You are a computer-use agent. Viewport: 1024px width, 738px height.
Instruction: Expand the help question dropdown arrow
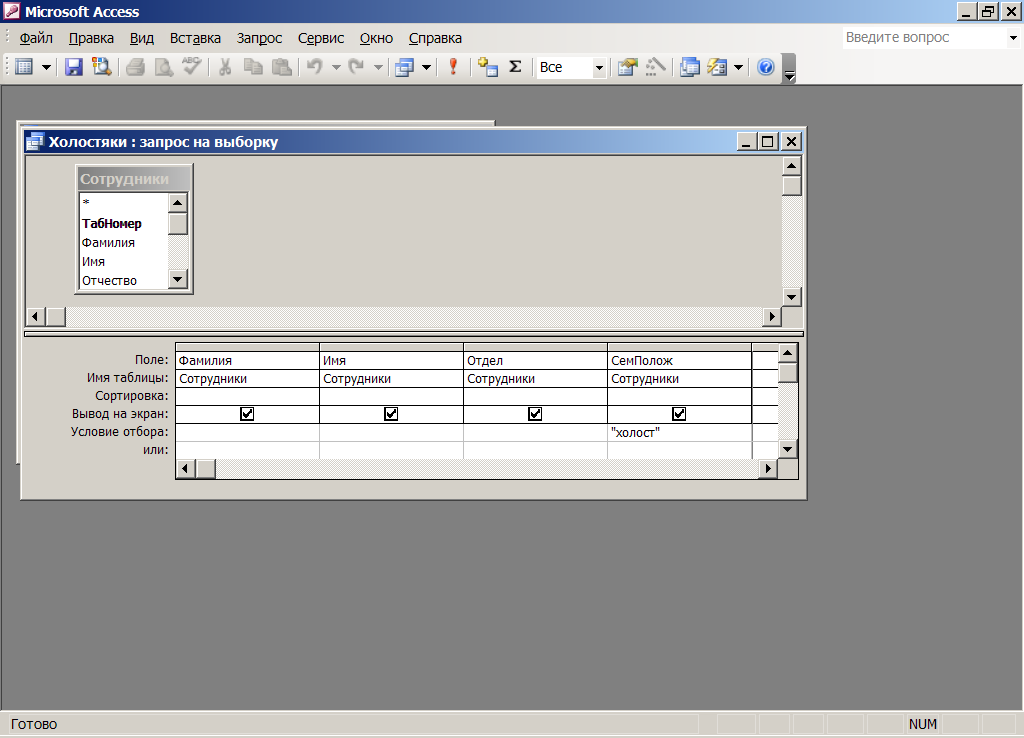[1013, 37]
